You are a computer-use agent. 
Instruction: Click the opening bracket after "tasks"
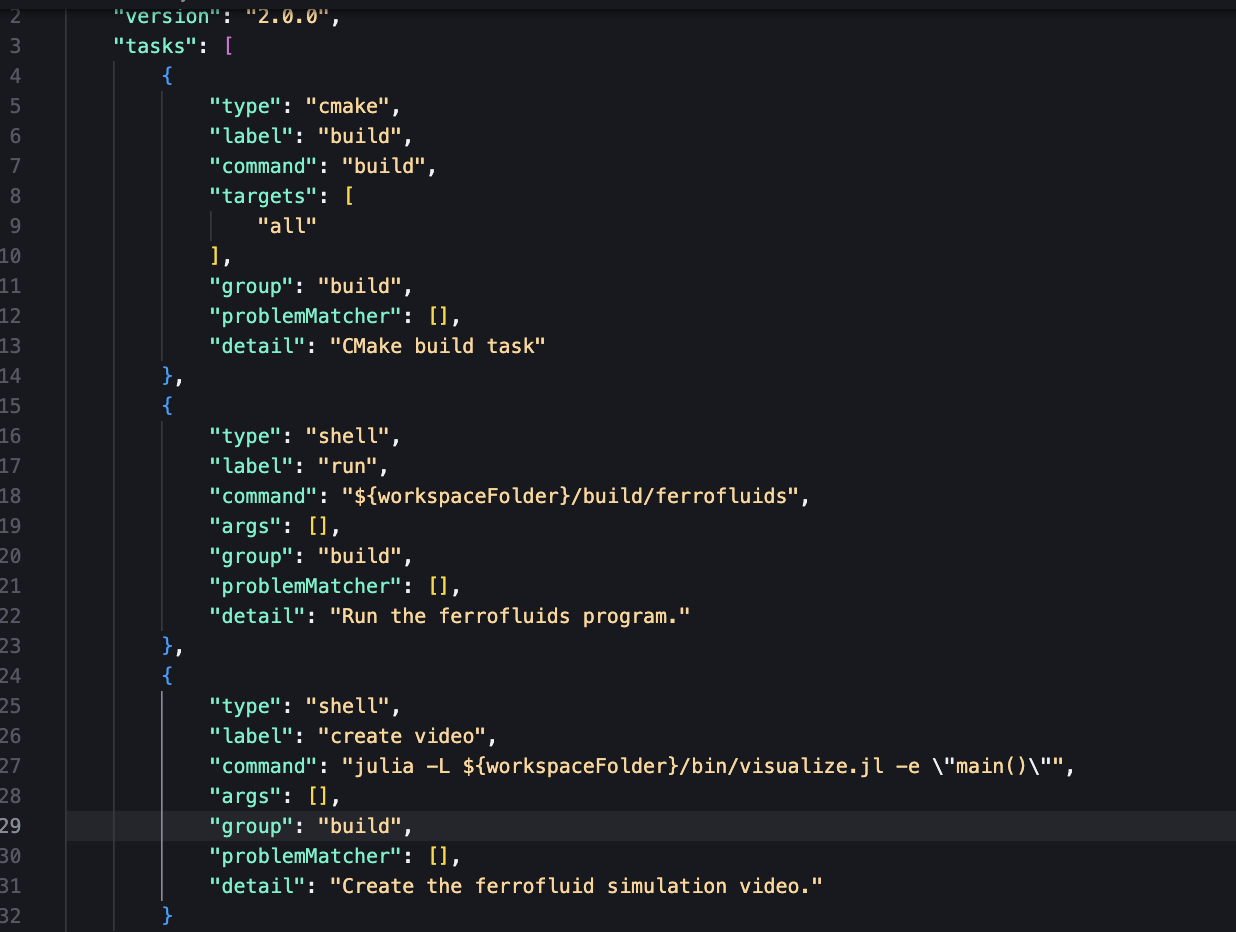[x=228, y=46]
